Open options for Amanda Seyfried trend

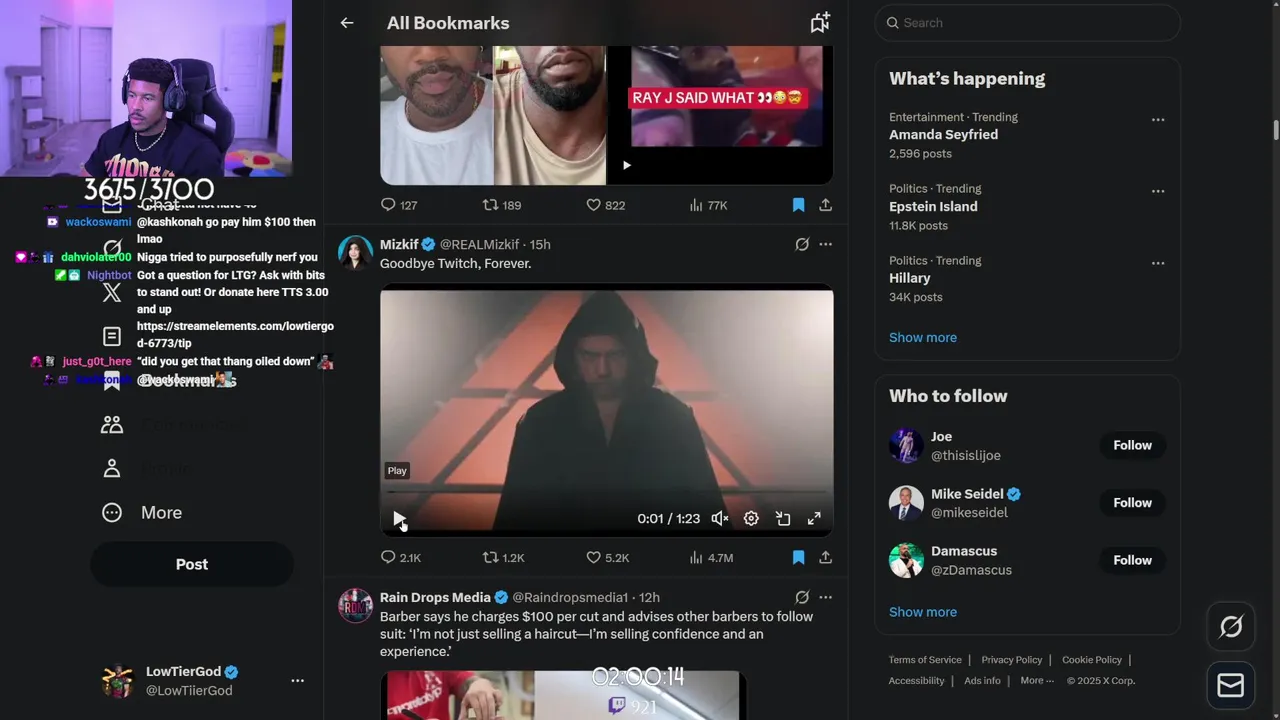click(x=1157, y=120)
